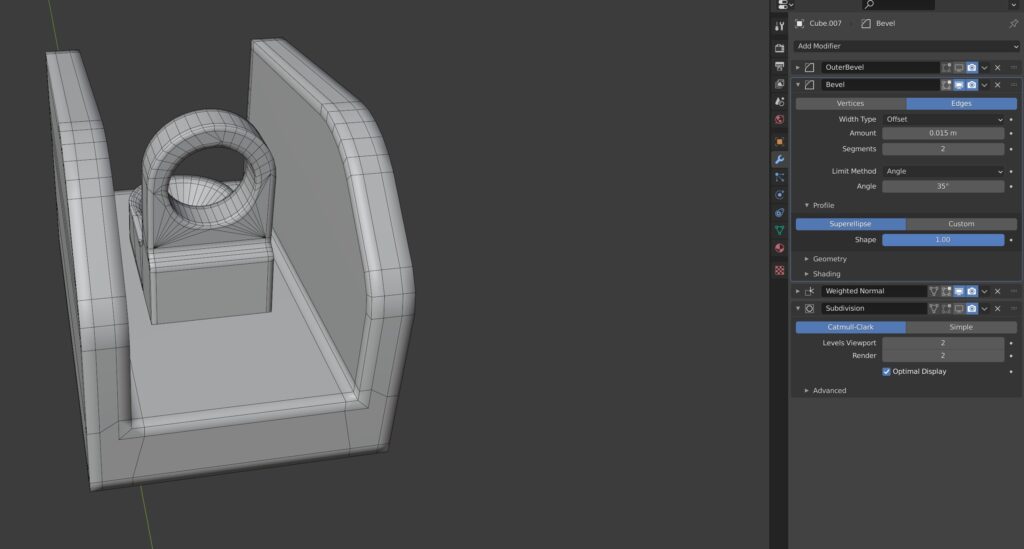Screen dimensions: 1024x549
Task: Expand the Shading subpanel
Action: click(807, 274)
